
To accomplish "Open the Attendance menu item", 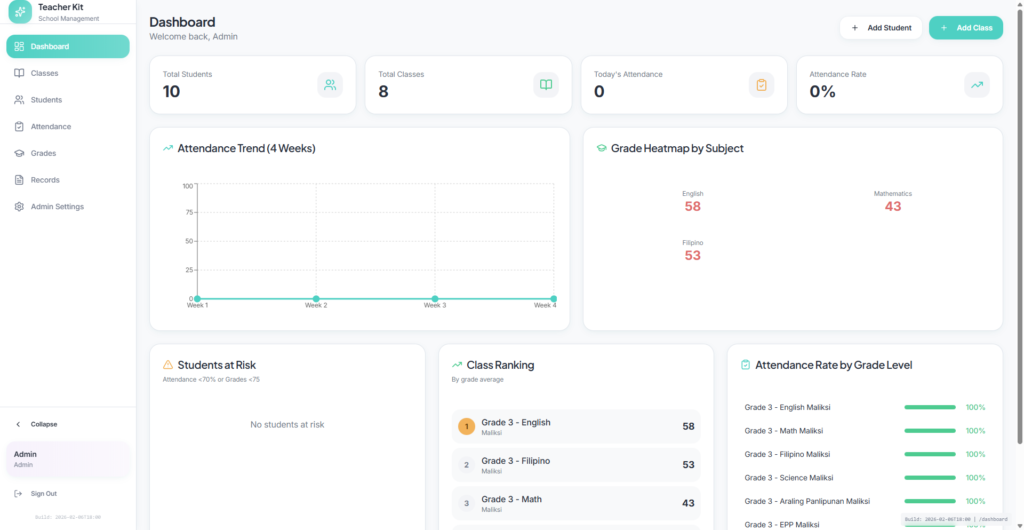I will tap(50, 127).
